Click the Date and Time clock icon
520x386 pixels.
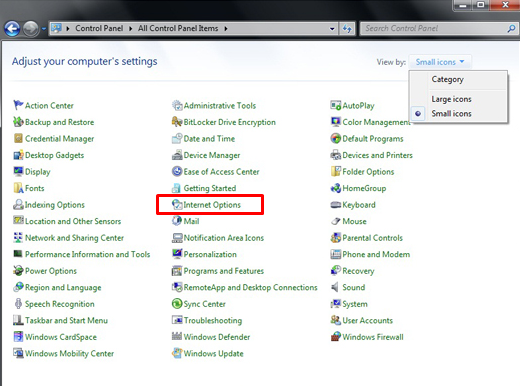[177, 138]
